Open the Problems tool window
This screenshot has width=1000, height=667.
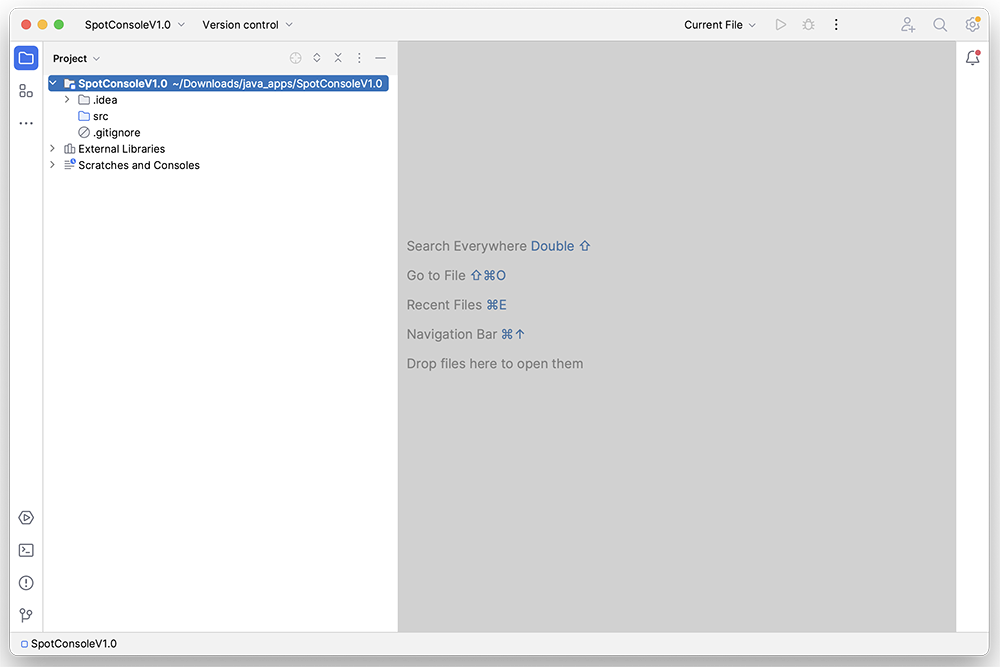point(26,583)
